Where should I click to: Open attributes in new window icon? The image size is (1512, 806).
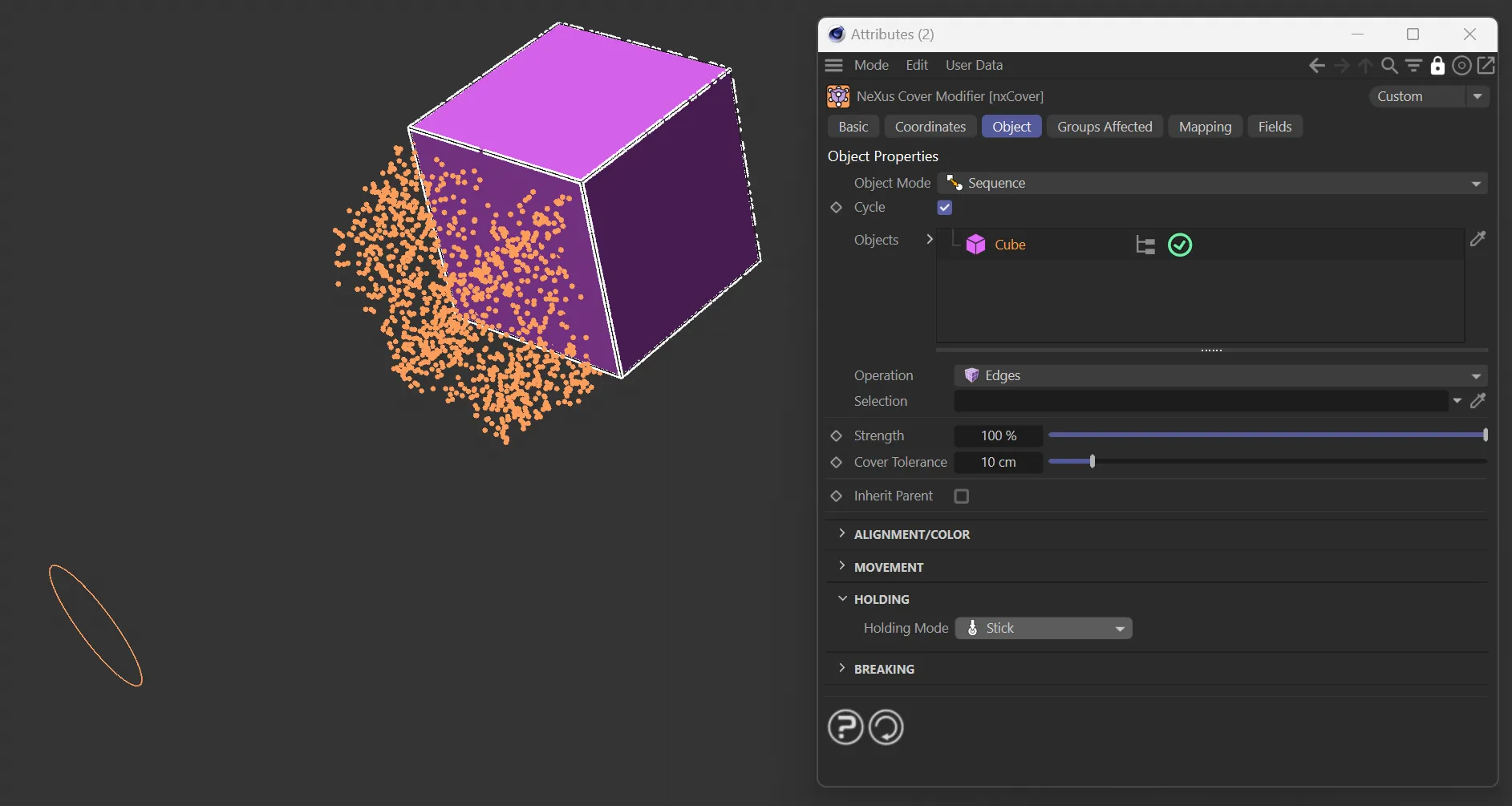pos(1486,66)
